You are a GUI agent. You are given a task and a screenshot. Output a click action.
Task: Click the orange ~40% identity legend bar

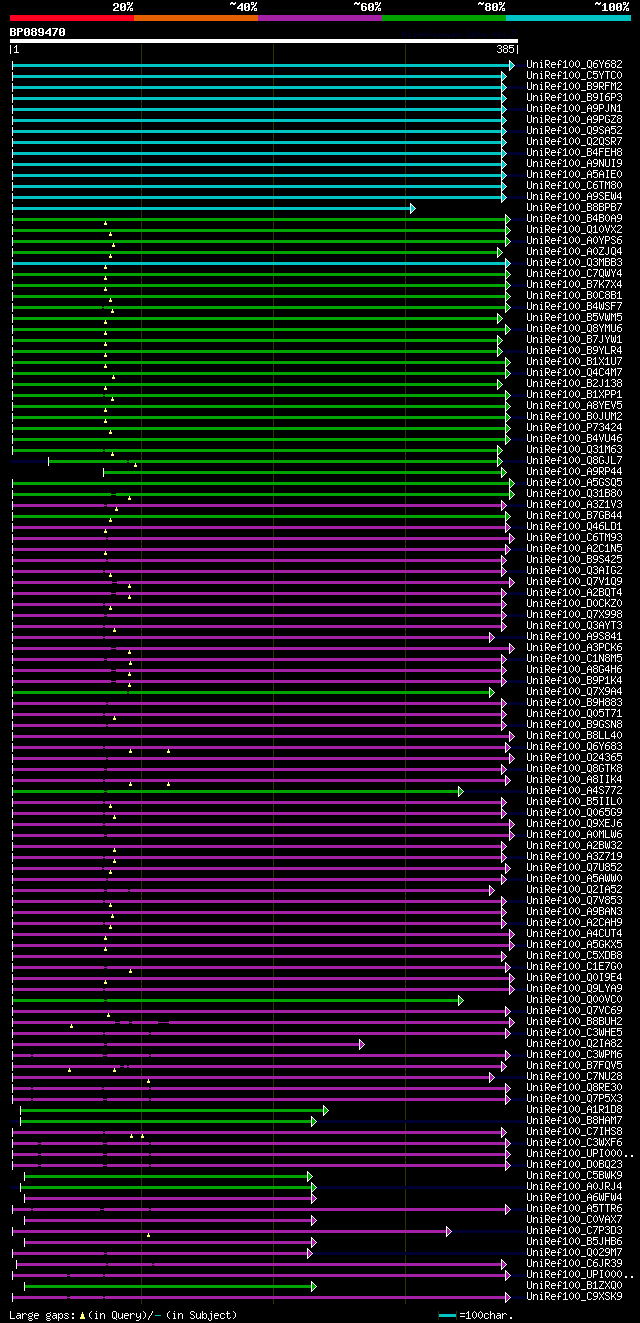196,18
